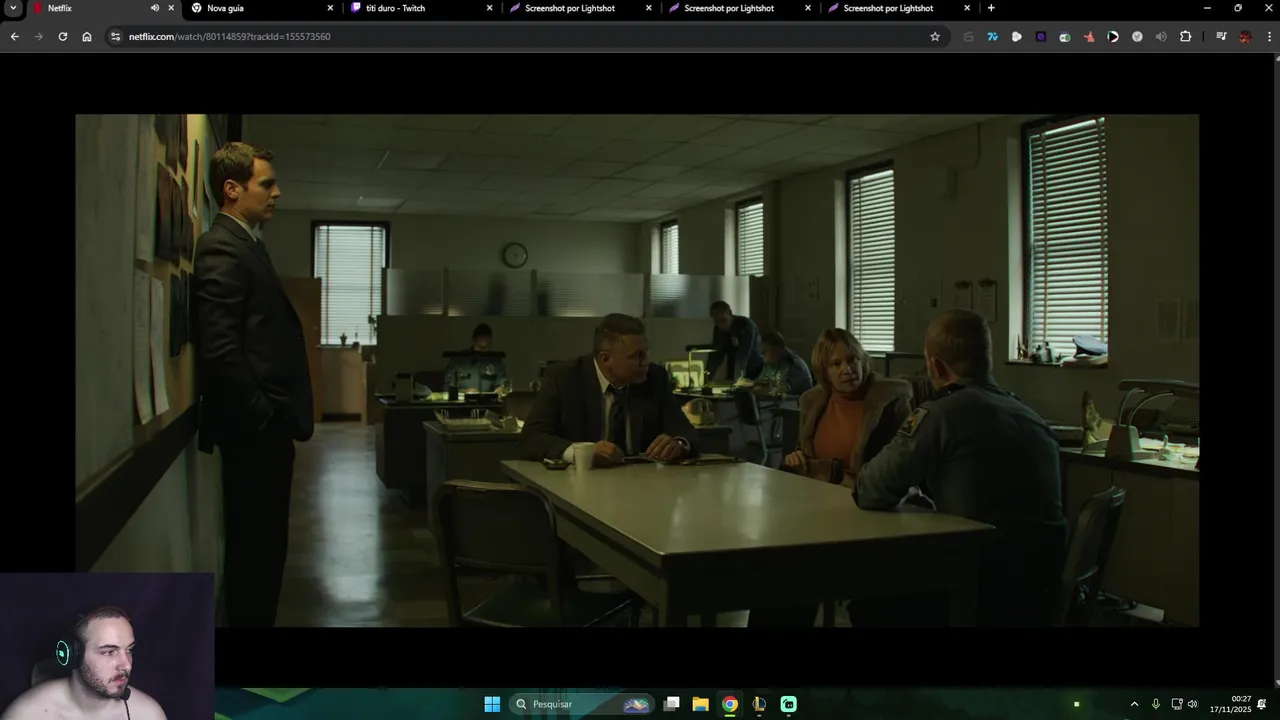The image size is (1280, 720).
Task: Open the notifications bell
Action: click(1262, 704)
